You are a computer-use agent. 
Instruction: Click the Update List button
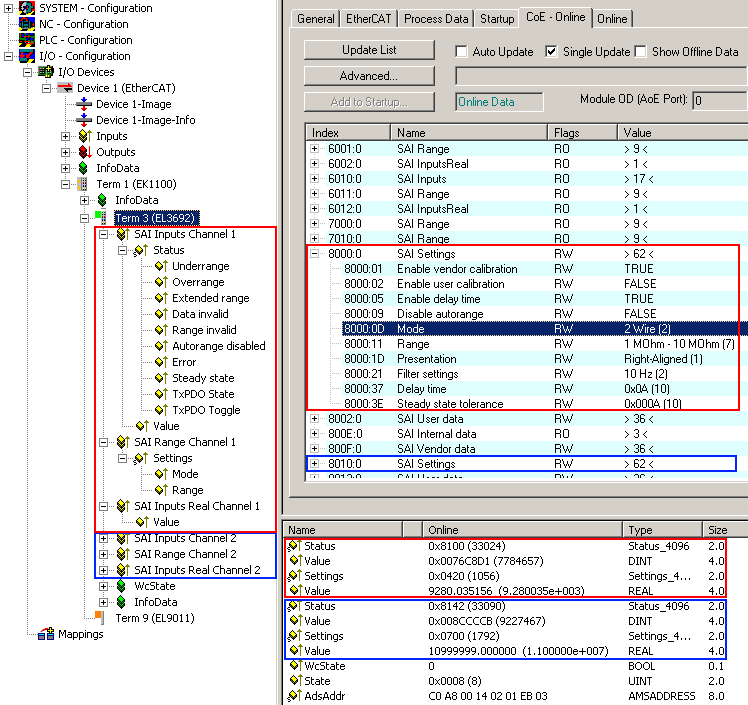point(369,50)
